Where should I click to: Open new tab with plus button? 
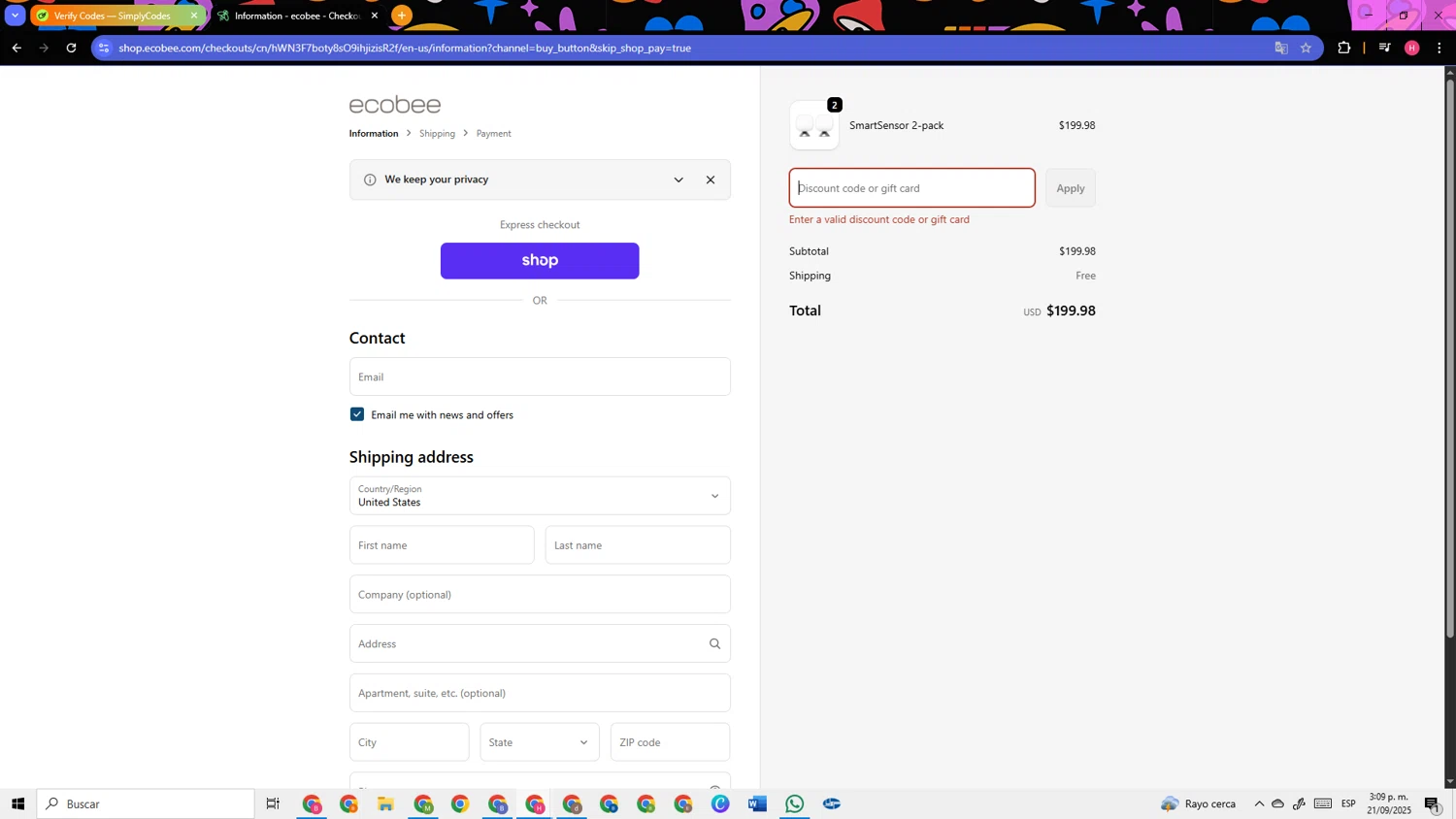click(x=402, y=16)
